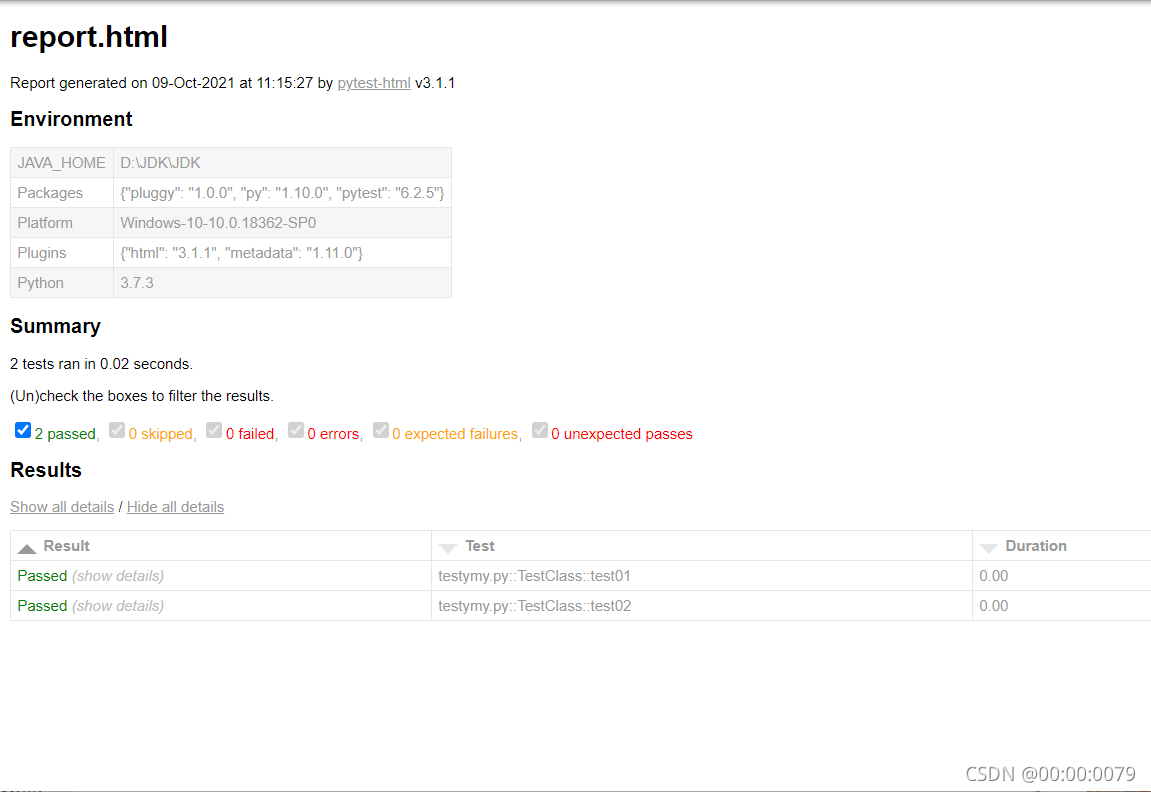
Task: Sort by the Duration column header
Action: tap(1061, 546)
